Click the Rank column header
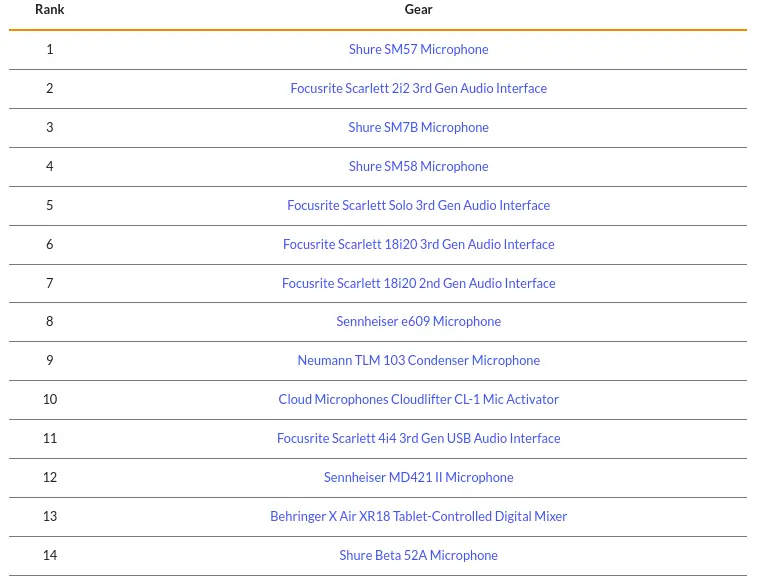 pos(50,10)
